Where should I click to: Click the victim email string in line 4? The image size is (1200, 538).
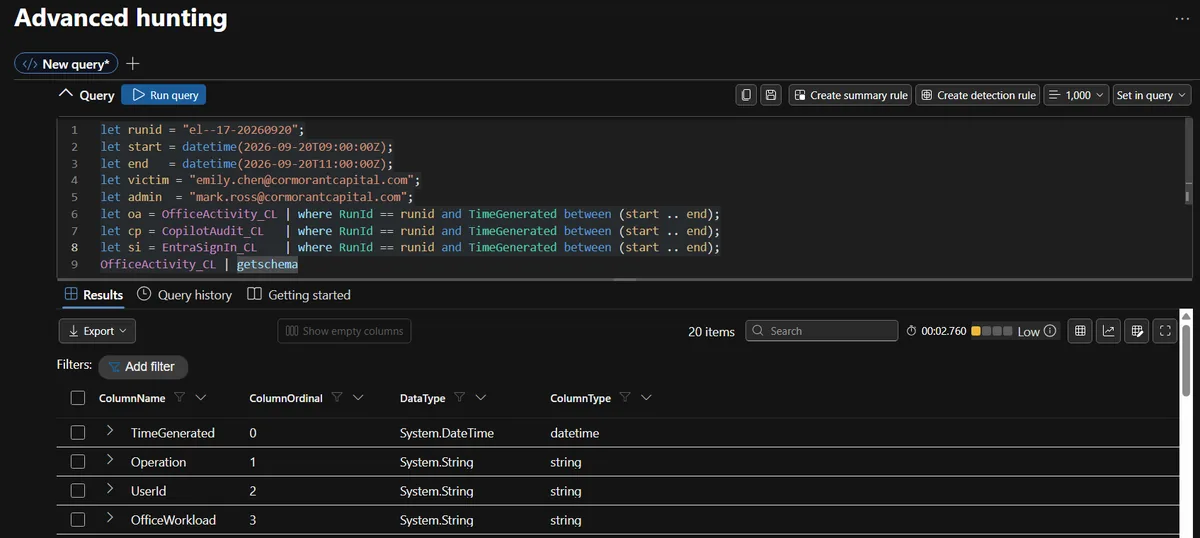point(303,180)
